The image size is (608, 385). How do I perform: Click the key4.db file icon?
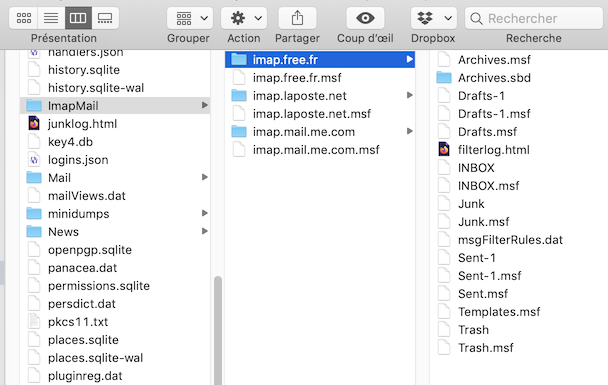[x=34, y=142]
